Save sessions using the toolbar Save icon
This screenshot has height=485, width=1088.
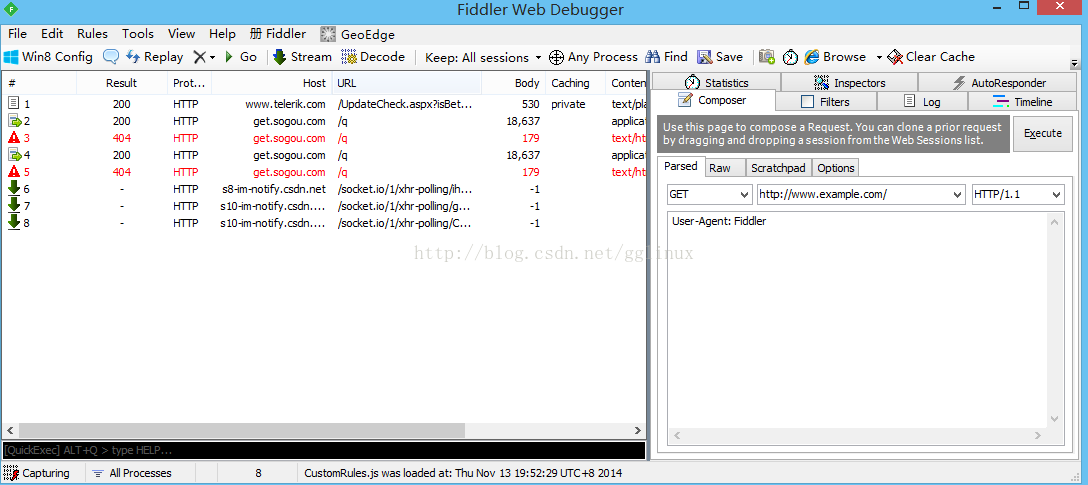(x=720, y=57)
